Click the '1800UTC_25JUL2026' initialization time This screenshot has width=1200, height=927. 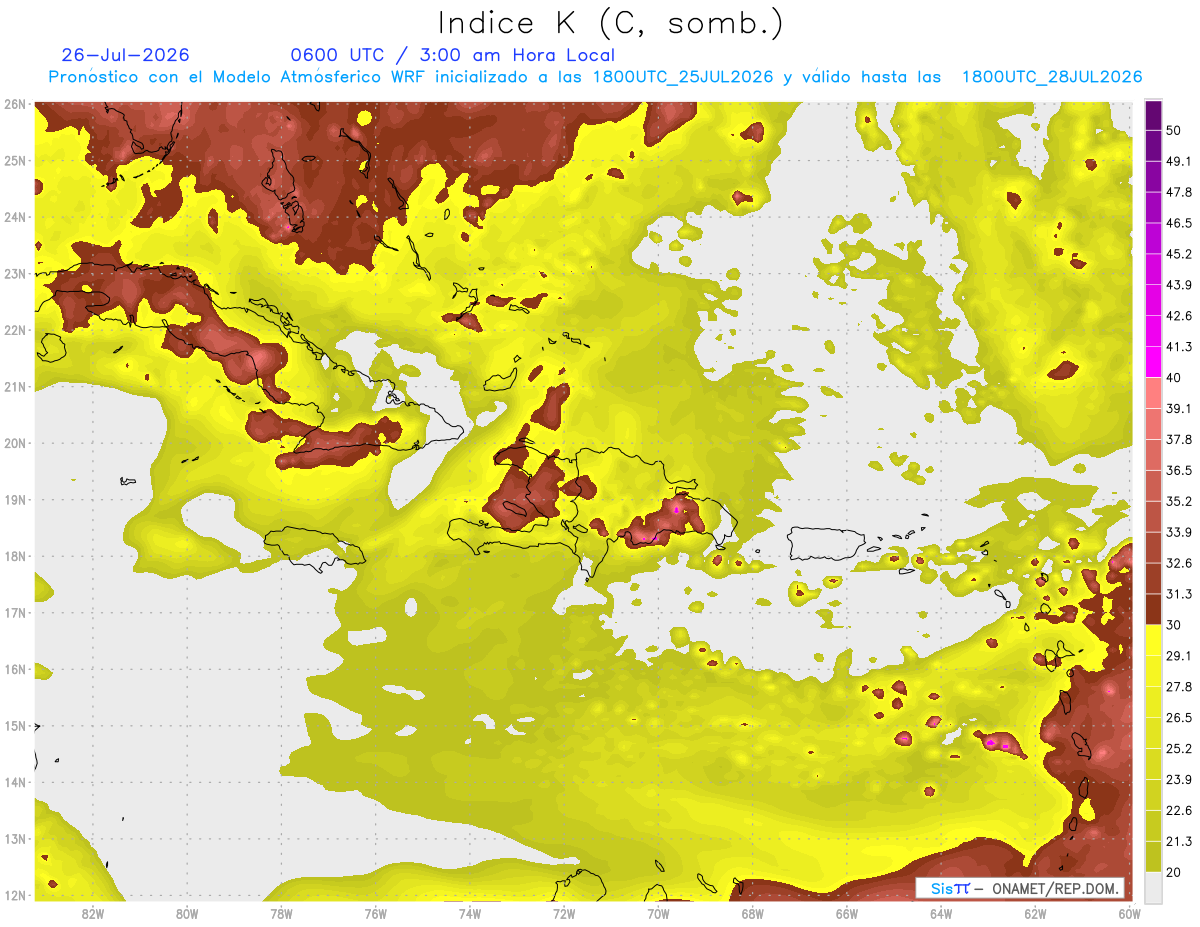click(x=683, y=77)
